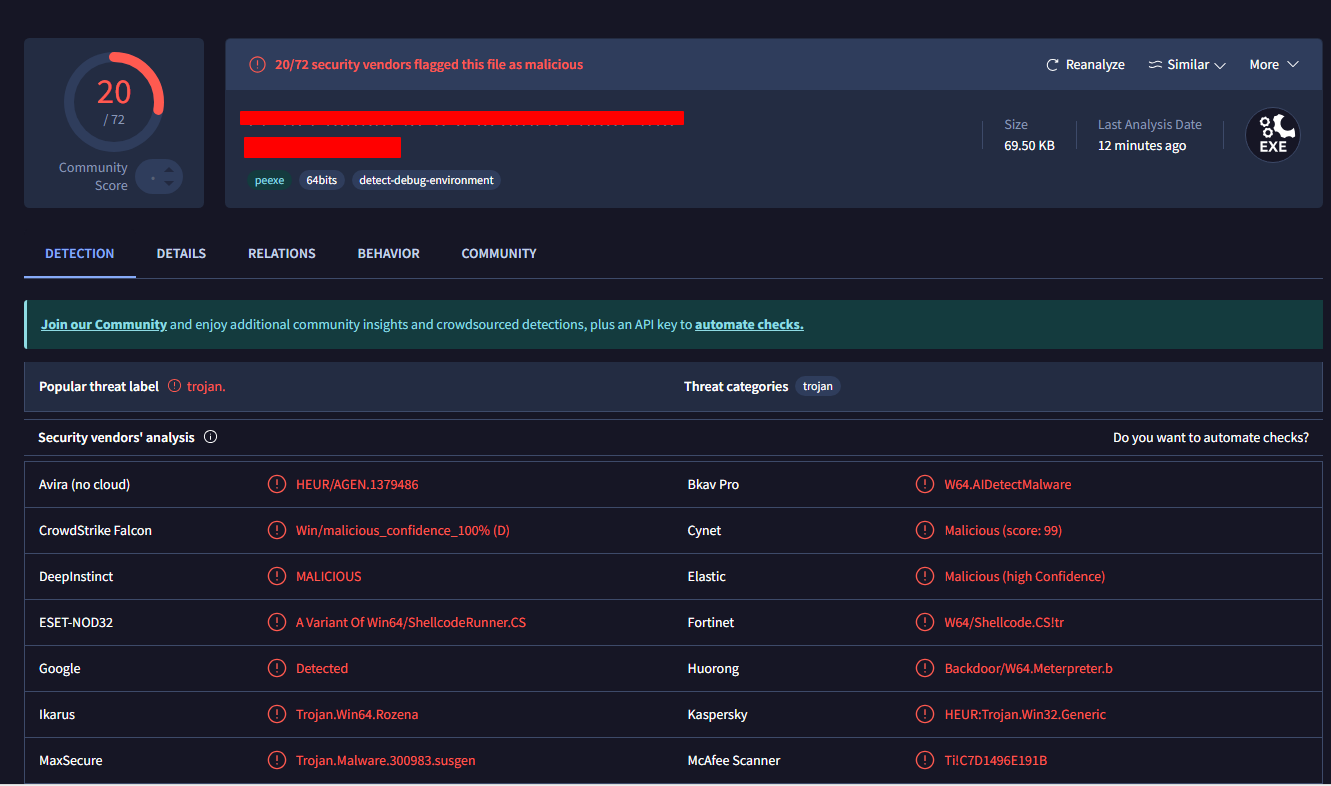The image size is (1331, 786).
Task: Click the DeepInstinct detection alert icon
Action: tap(277, 576)
